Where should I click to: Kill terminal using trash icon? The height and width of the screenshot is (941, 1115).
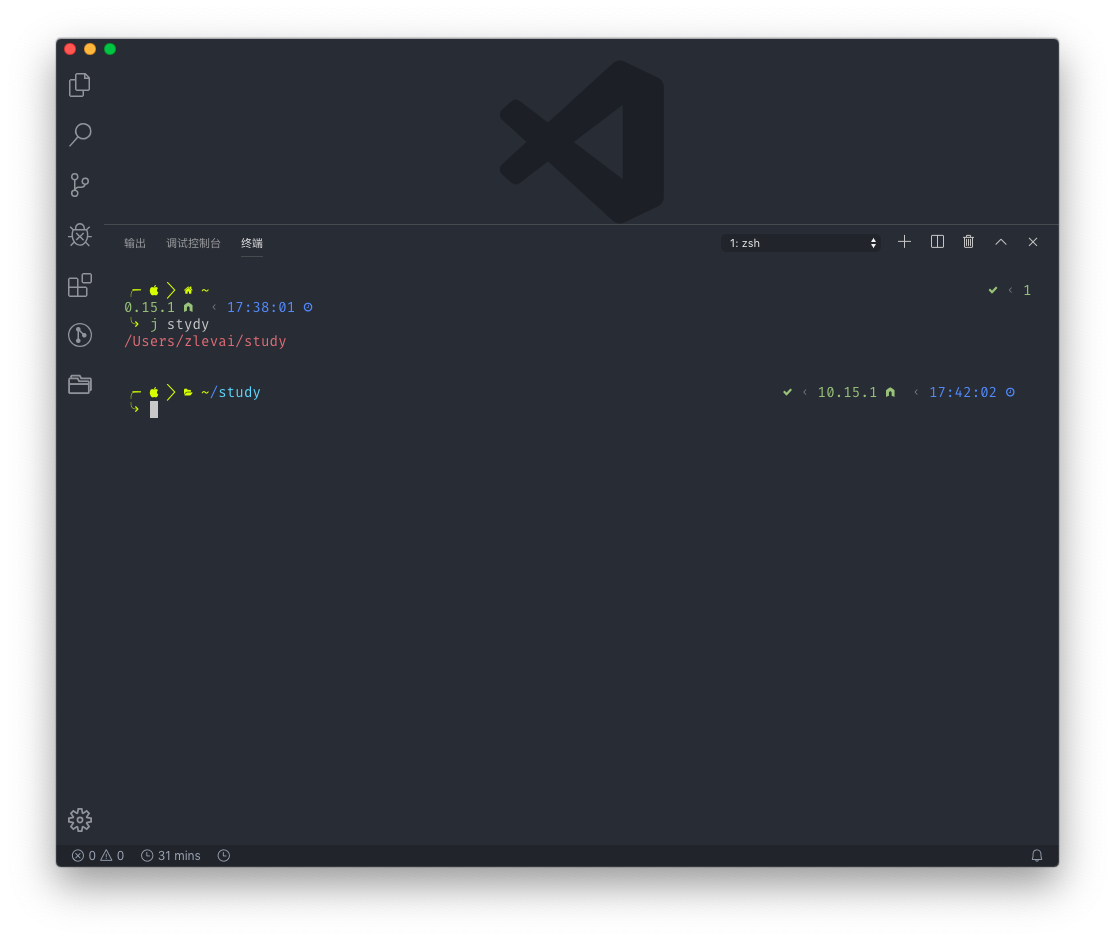[x=969, y=242]
